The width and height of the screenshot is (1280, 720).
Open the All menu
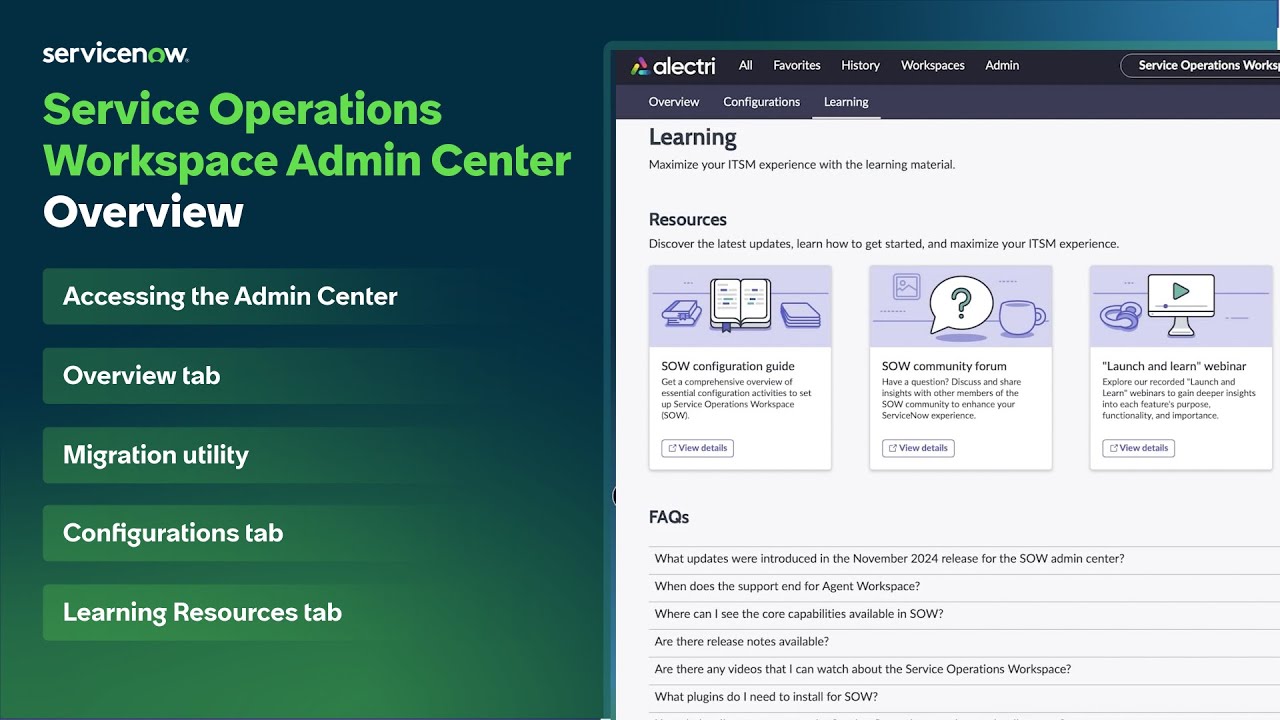click(745, 65)
